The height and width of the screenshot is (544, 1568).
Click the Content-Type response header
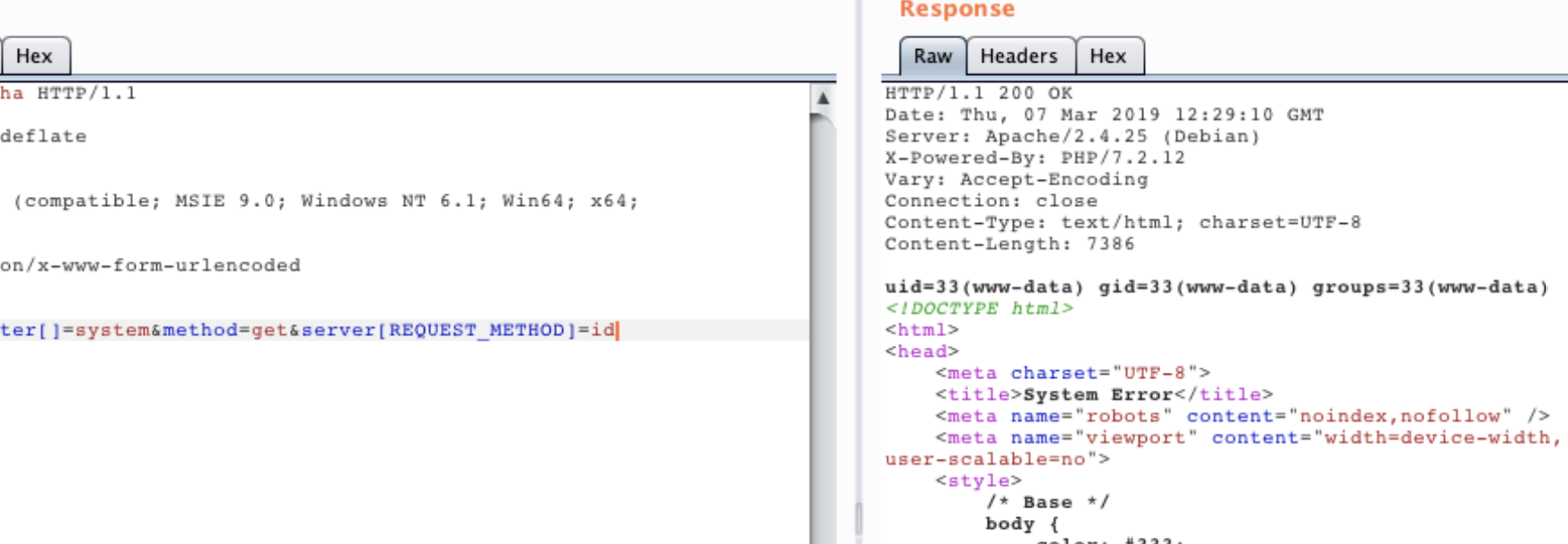(x=1123, y=222)
